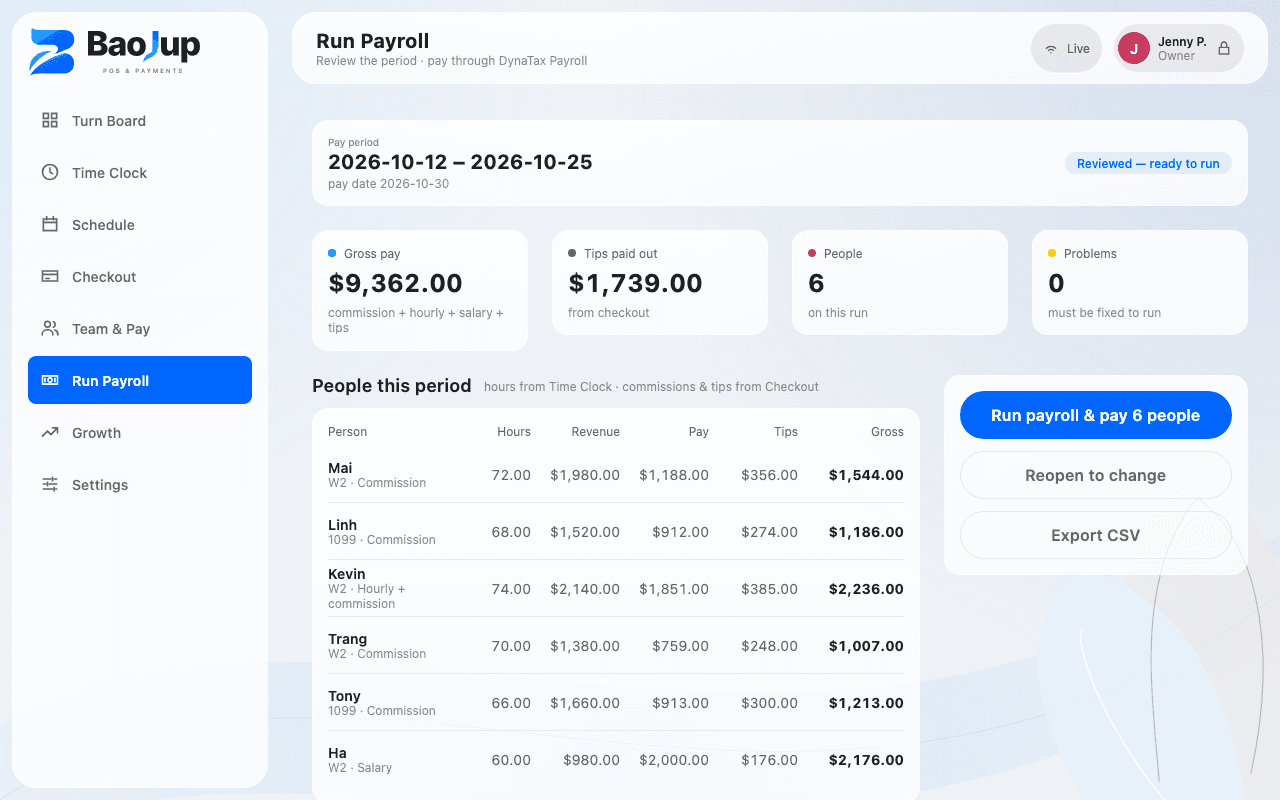Select Mai's row name
The height and width of the screenshot is (800, 1280).
[340, 468]
